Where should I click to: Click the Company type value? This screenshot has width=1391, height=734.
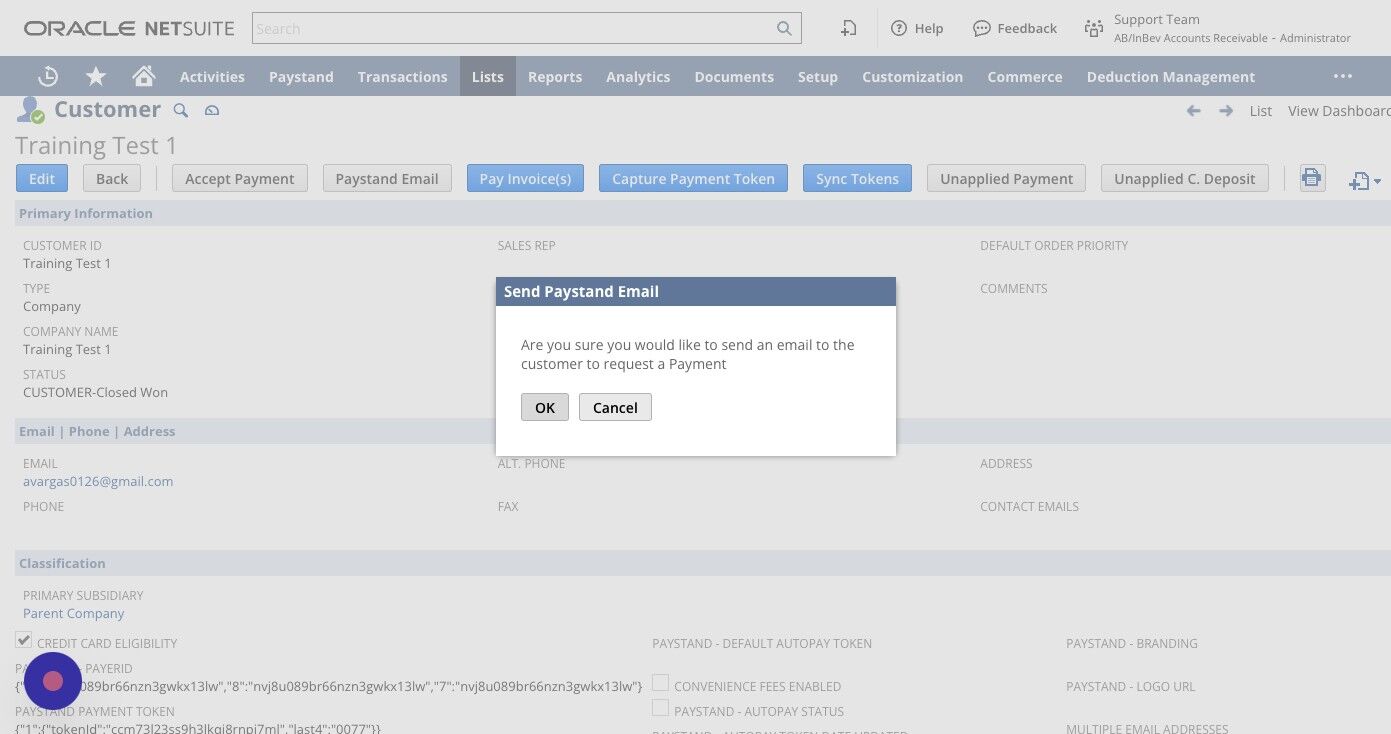click(x=52, y=306)
